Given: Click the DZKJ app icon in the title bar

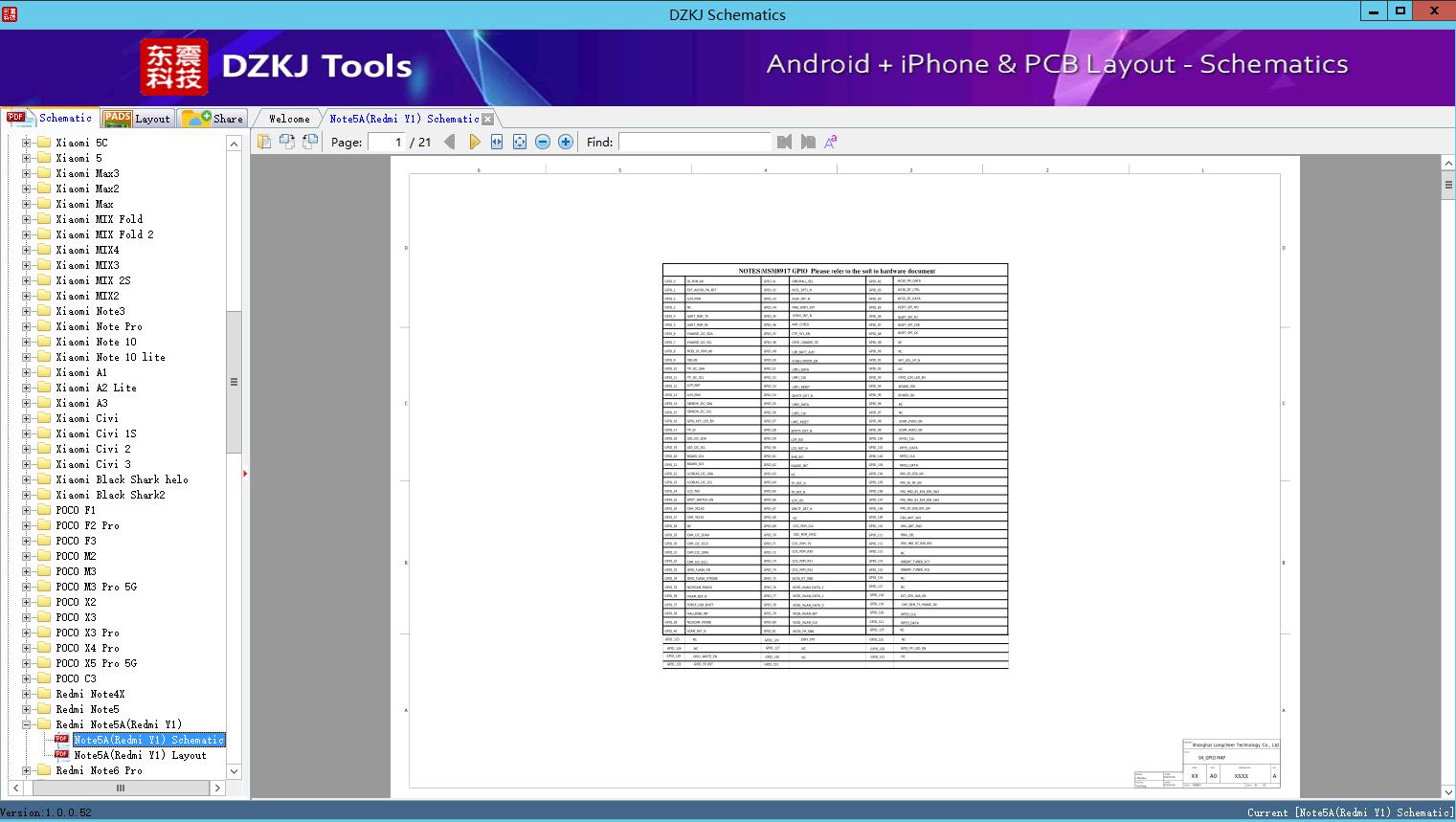Looking at the screenshot, I should tap(10, 13).
